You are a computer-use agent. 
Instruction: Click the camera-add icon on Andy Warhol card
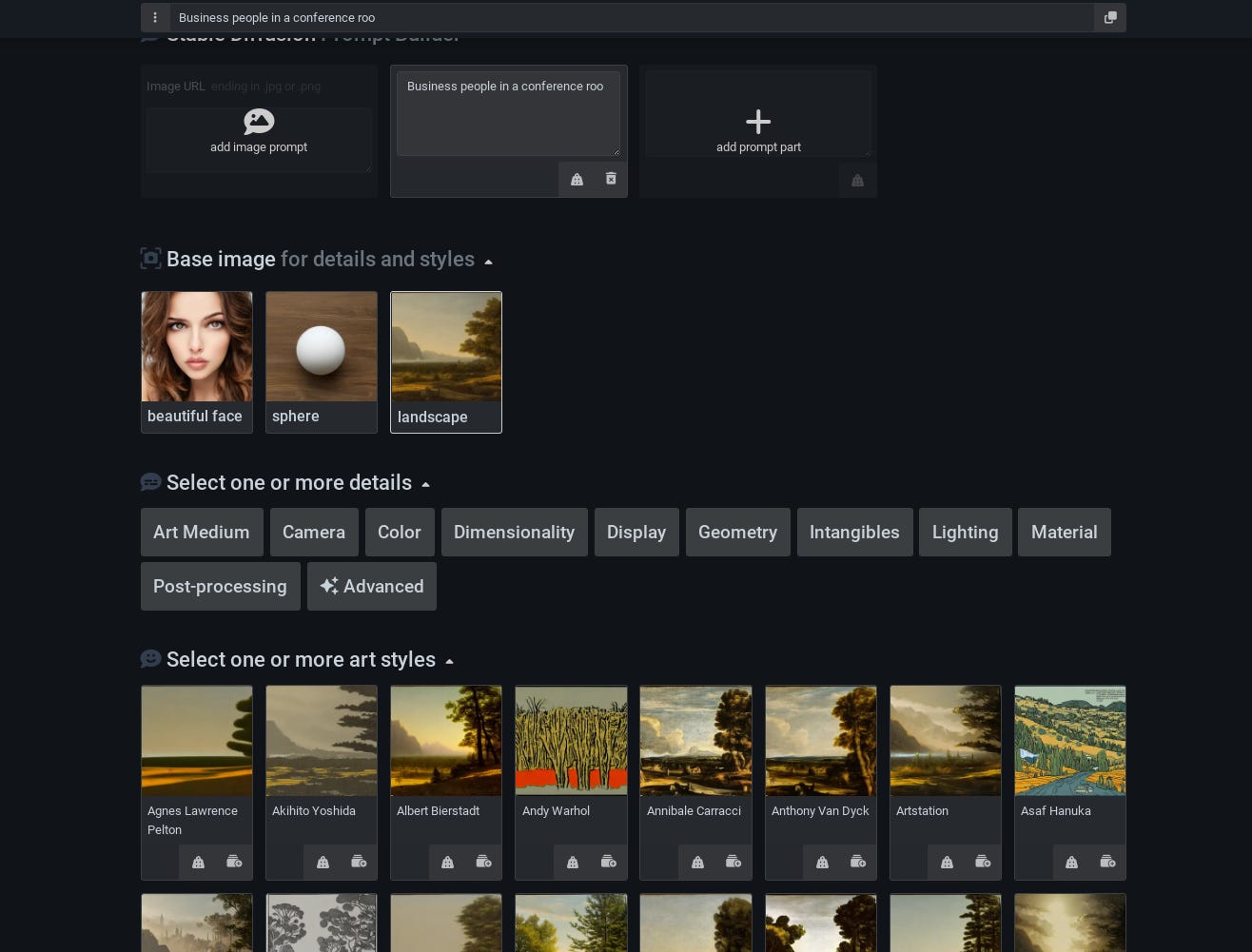click(x=608, y=862)
